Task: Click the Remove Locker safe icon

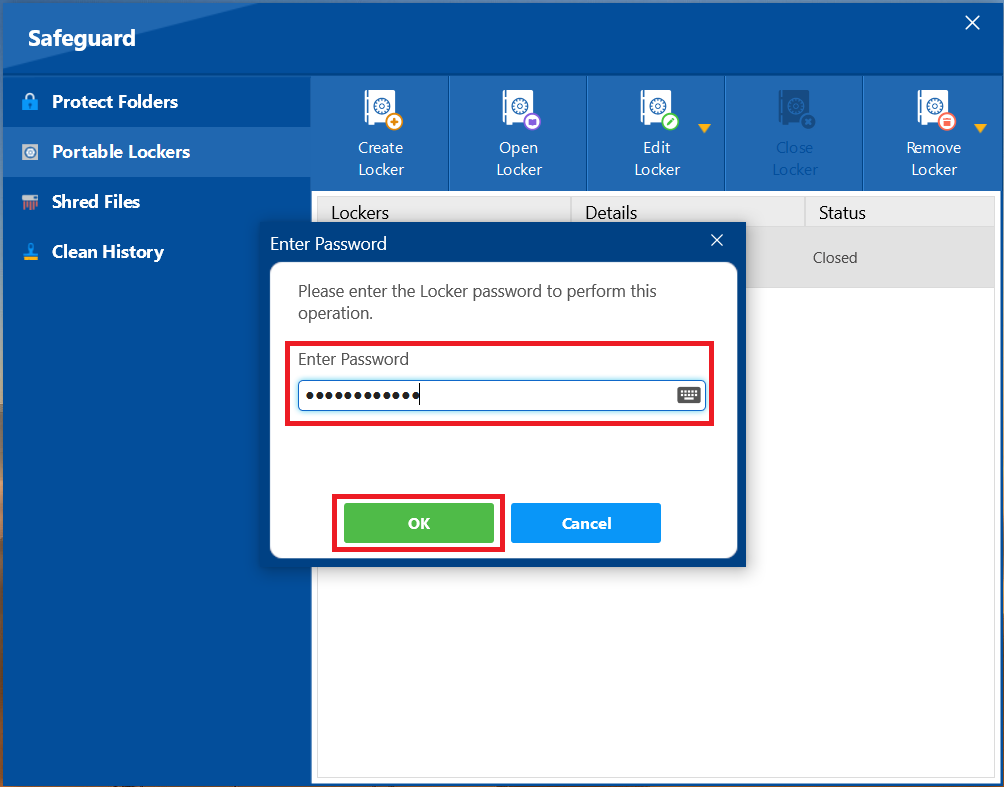Action: pyautogui.click(x=935, y=110)
